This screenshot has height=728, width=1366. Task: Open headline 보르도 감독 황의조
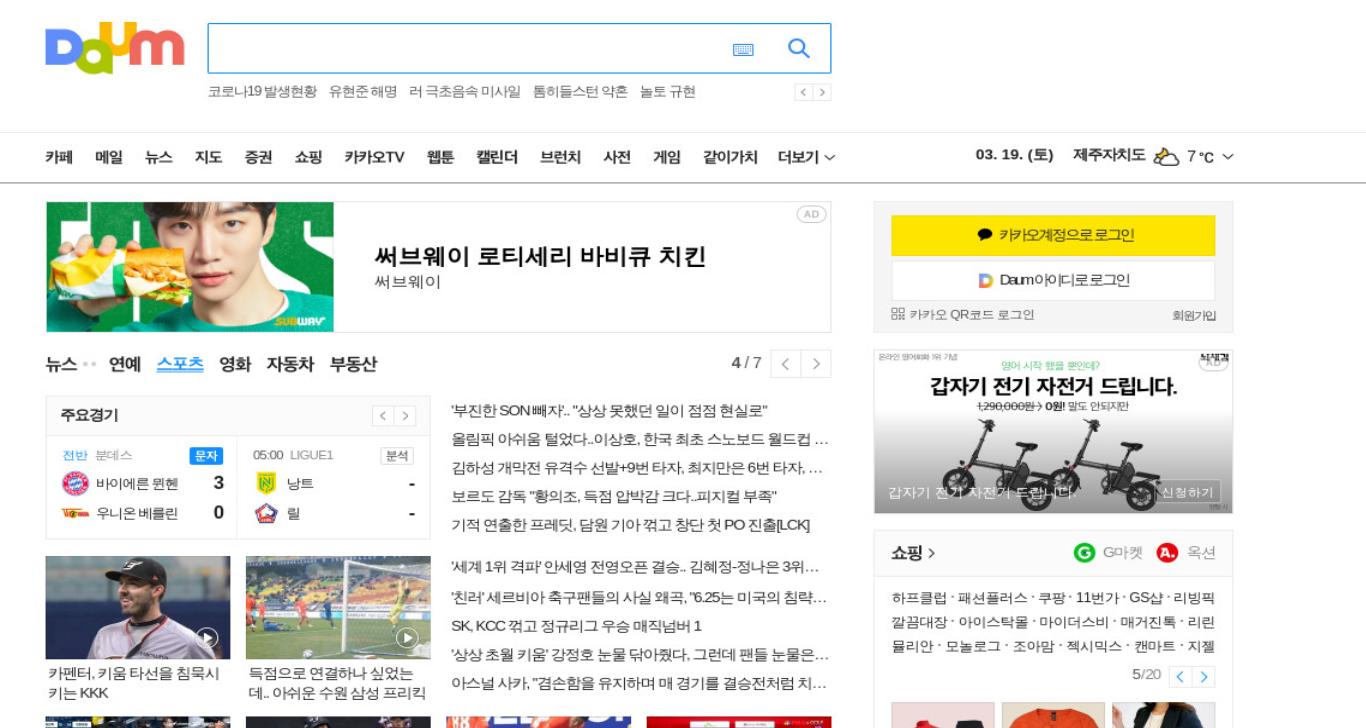pos(614,497)
